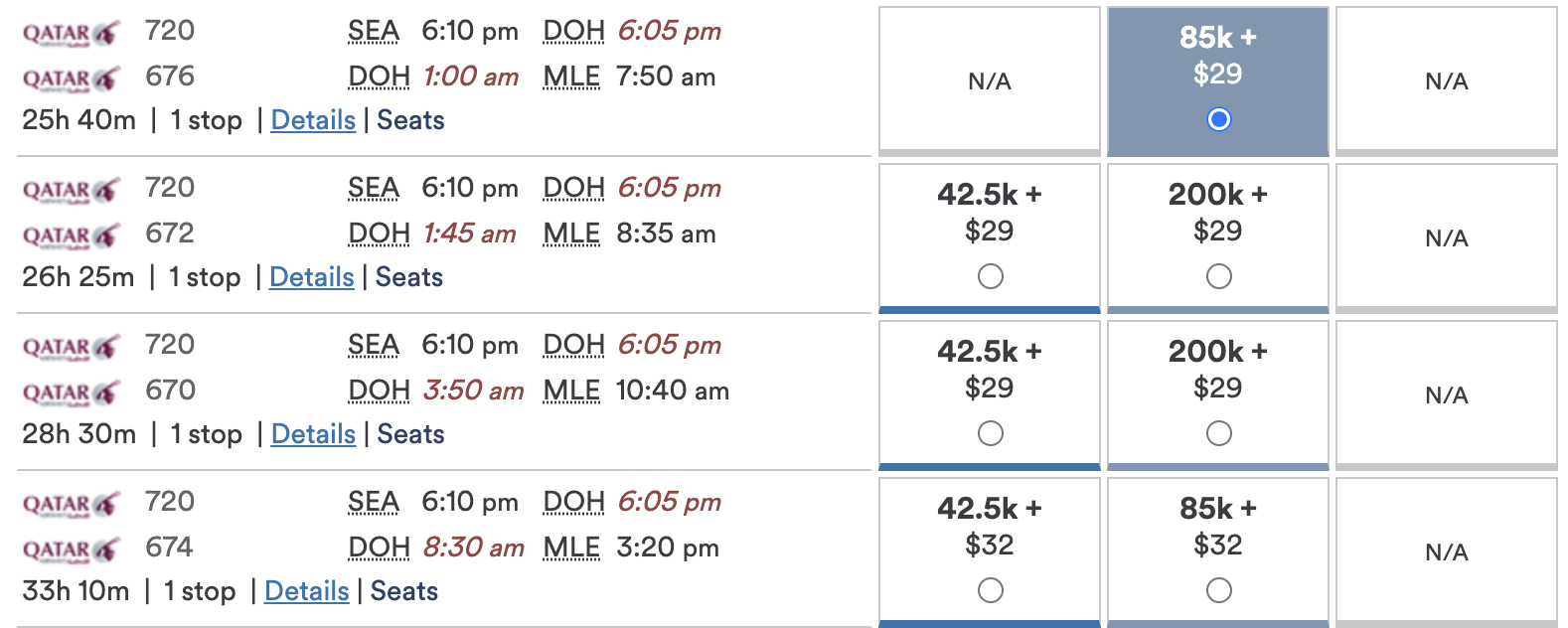Open Details for the 25h 40m itinerary
Image resolution: width=1568 pixels, height=628 pixels.
[313, 120]
